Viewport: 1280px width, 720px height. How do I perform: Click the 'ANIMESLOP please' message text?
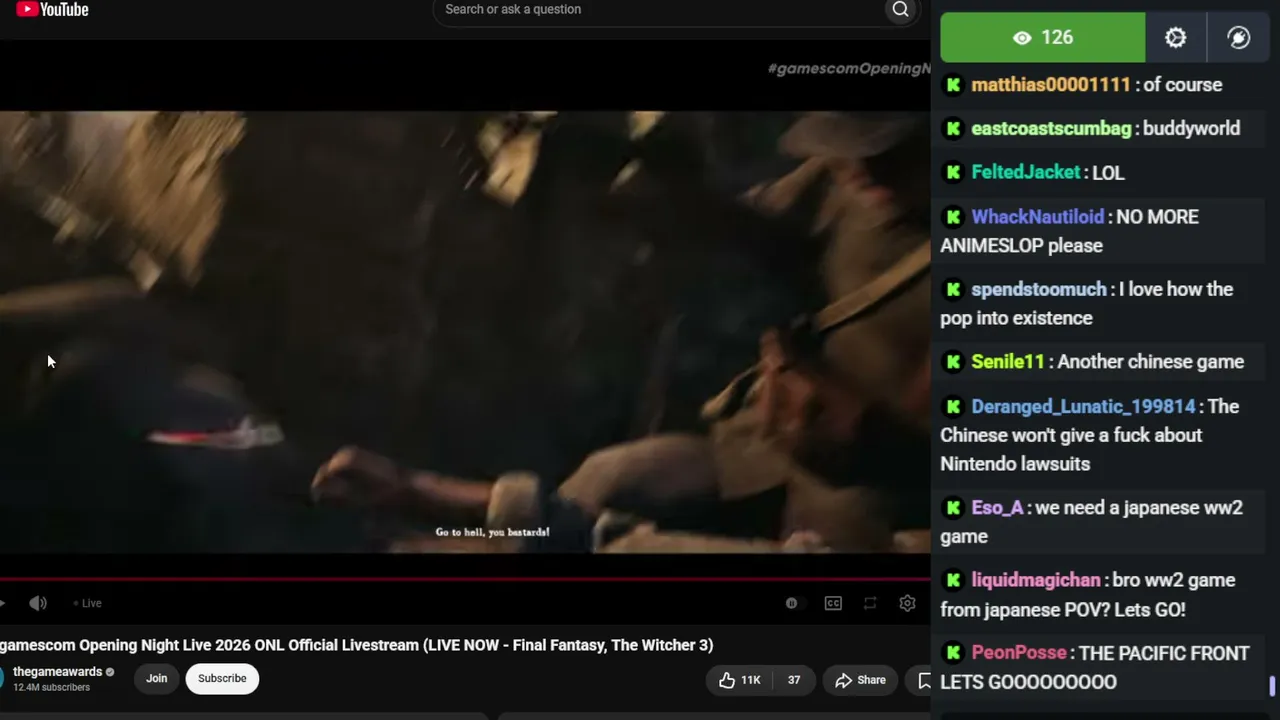(x=1021, y=246)
